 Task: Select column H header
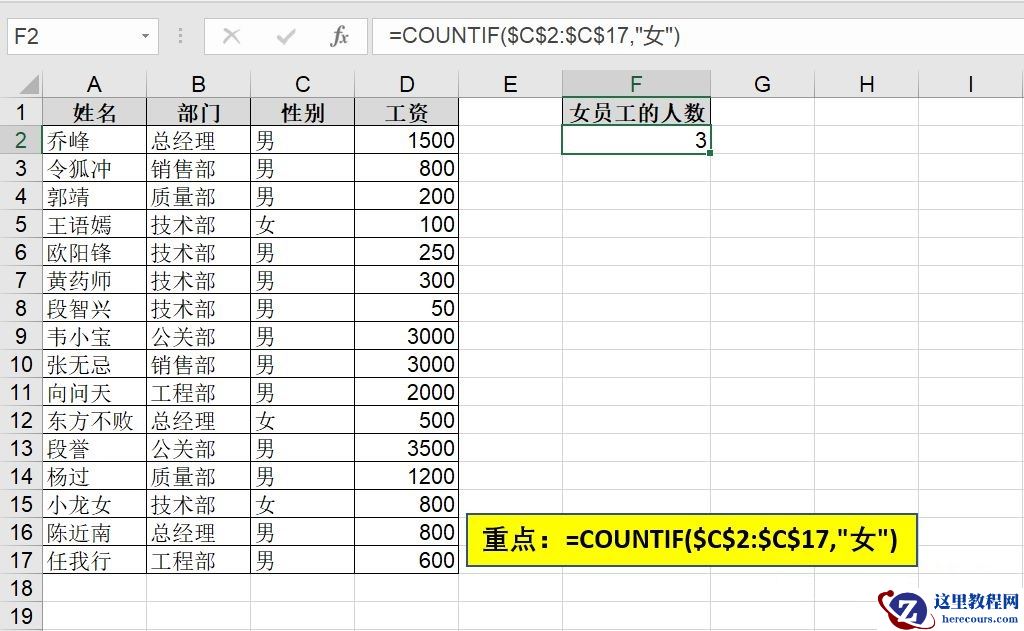pyautogui.click(x=867, y=84)
